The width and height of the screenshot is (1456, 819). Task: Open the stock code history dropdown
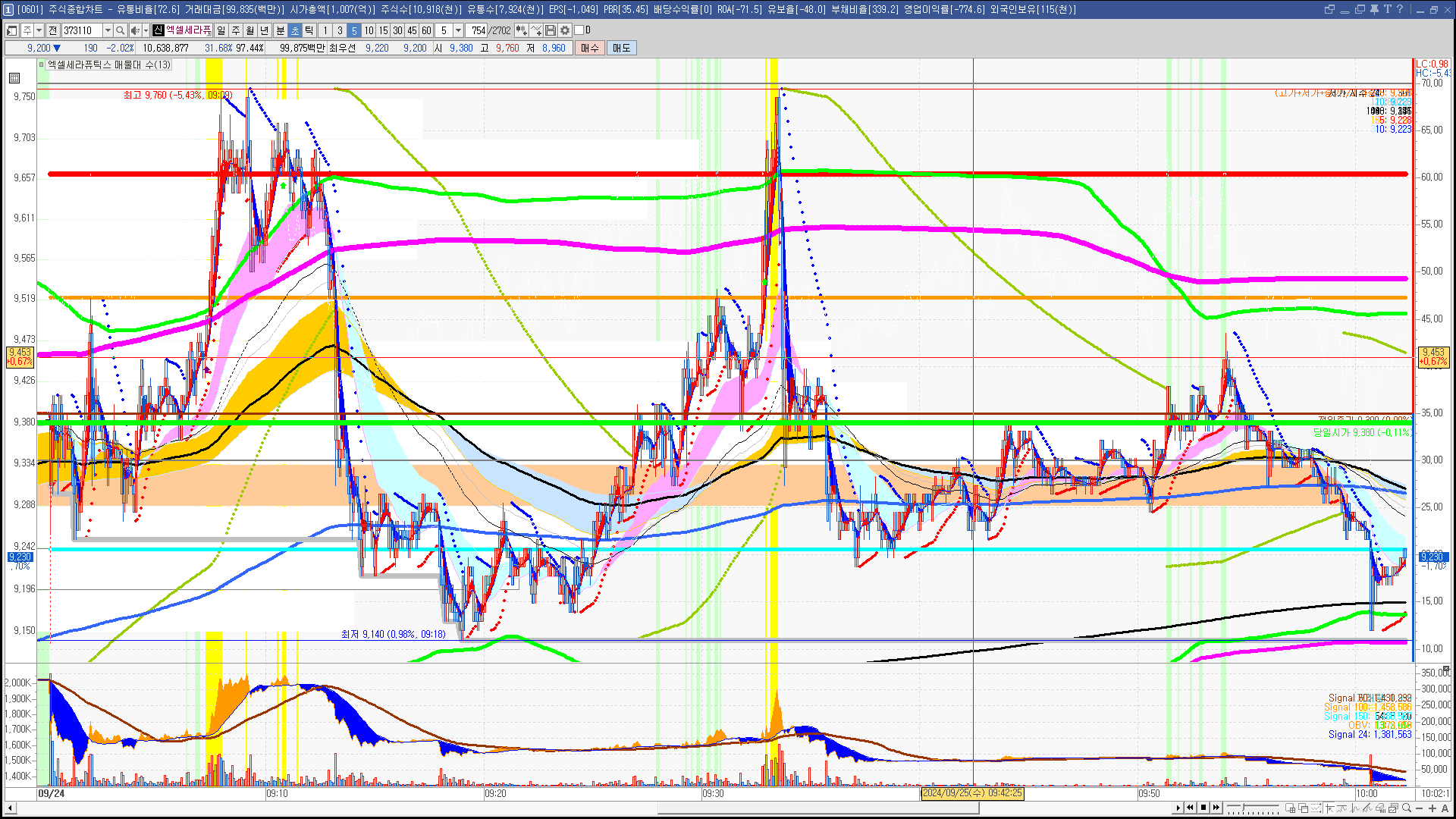[108, 30]
